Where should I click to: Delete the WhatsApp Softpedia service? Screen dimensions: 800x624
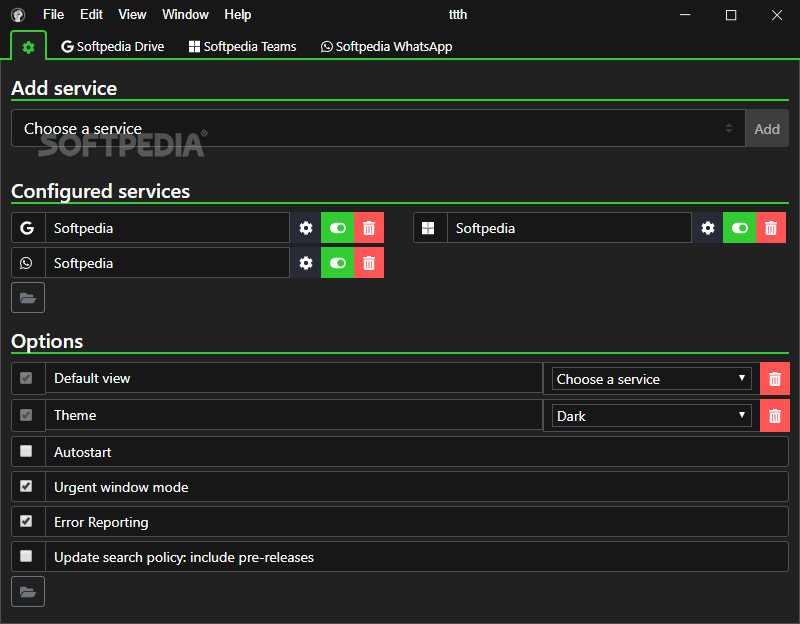pos(369,263)
